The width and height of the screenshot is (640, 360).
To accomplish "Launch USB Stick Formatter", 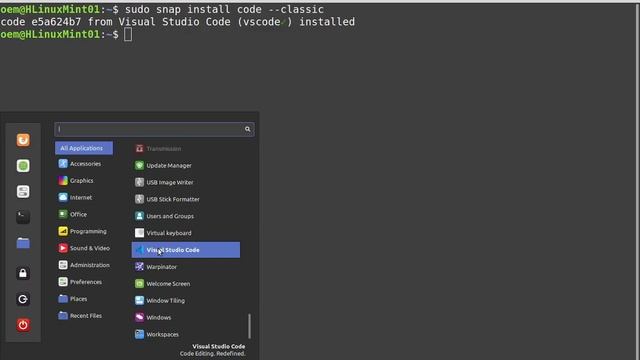I will 186,199.
